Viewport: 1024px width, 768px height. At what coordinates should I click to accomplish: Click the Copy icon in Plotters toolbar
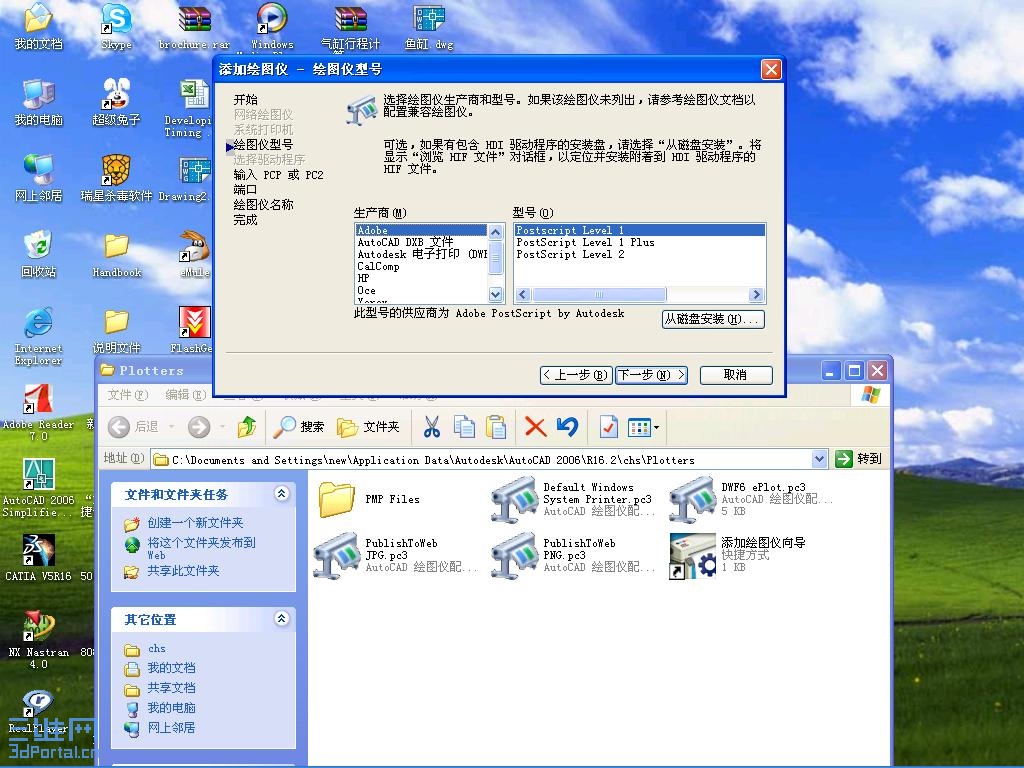pyautogui.click(x=464, y=427)
